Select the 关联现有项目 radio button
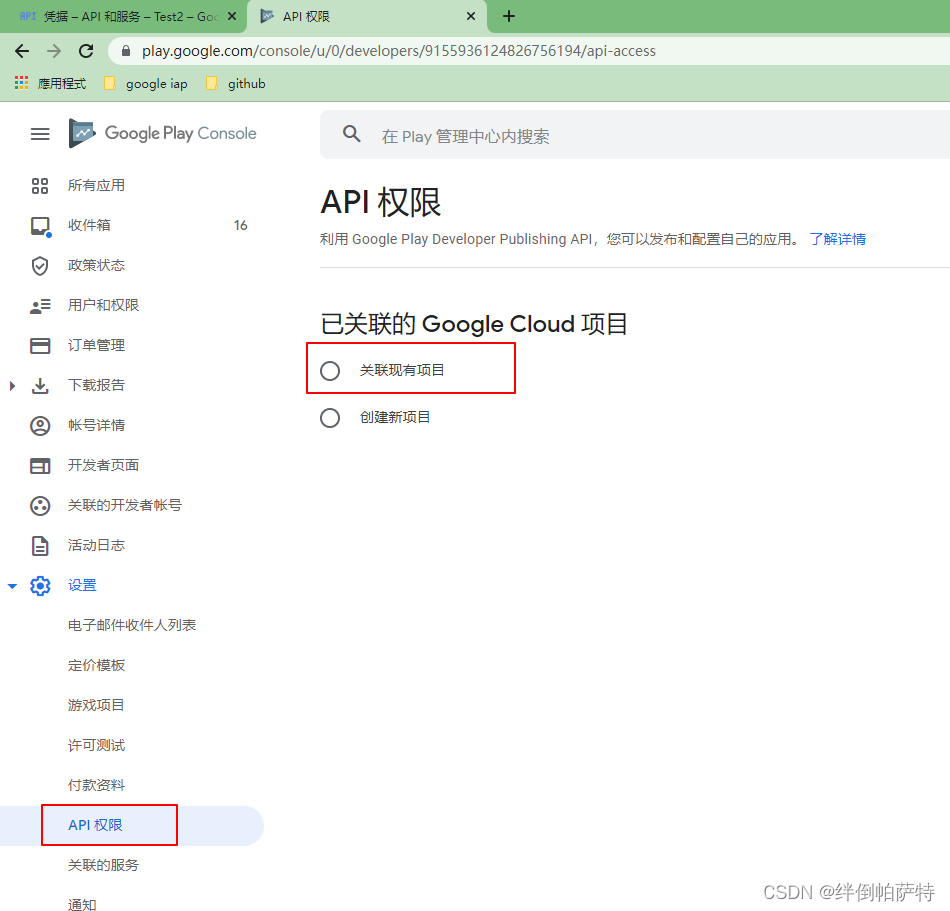950x911 pixels. [330, 371]
